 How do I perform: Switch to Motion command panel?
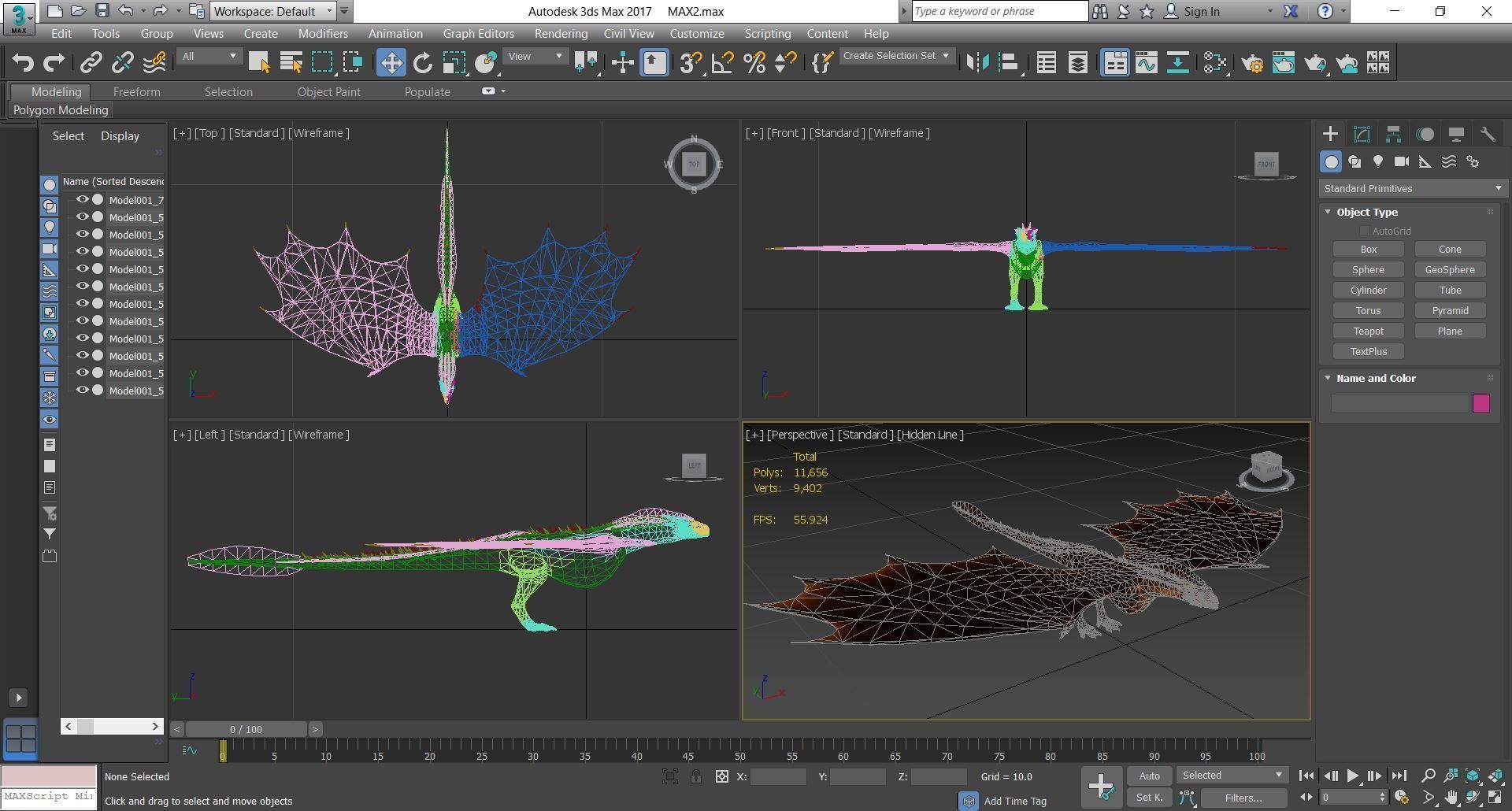(1425, 134)
